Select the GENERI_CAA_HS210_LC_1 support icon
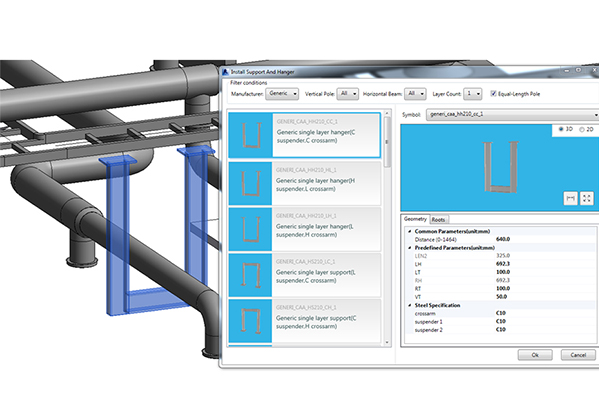599x399 pixels. tap(250, 275)
